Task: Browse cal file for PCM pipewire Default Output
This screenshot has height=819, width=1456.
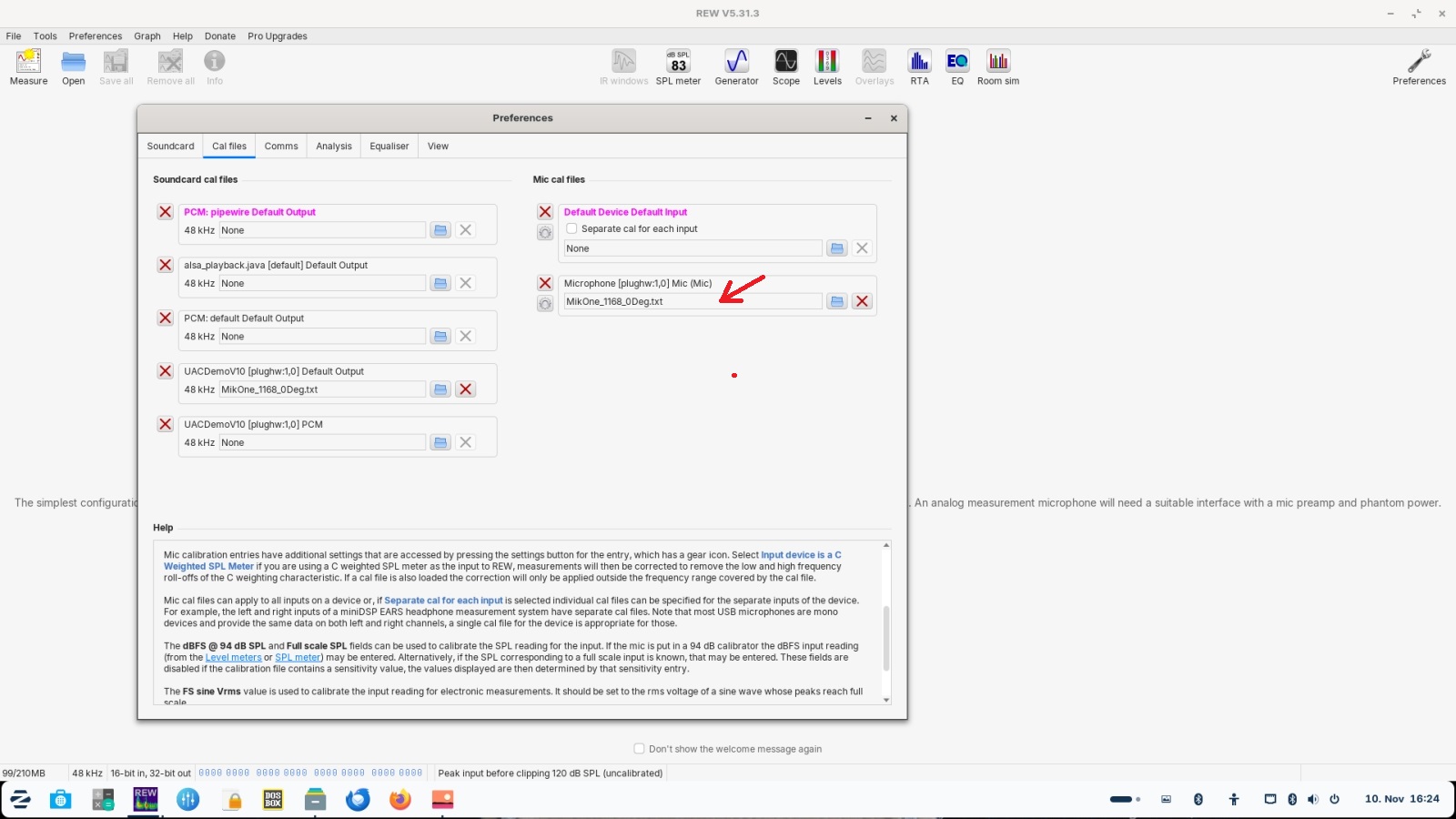Action: point(440,230)
